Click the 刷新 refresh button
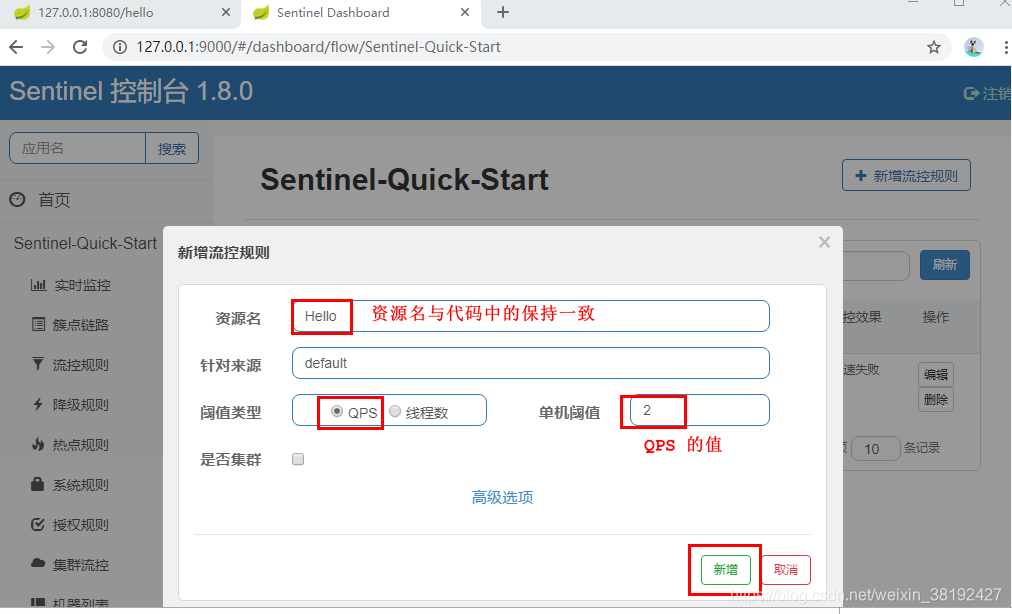1012x614 pixels. [944, 265]
